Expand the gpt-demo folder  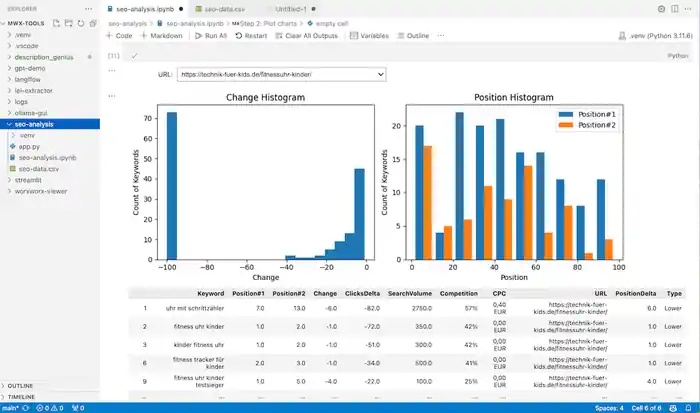9,68
